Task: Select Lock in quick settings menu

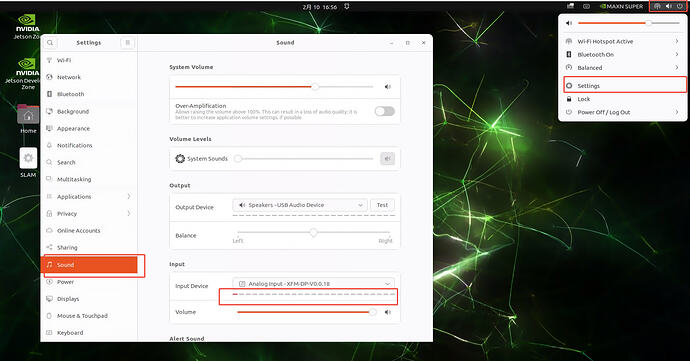Action: pos(623,99)
